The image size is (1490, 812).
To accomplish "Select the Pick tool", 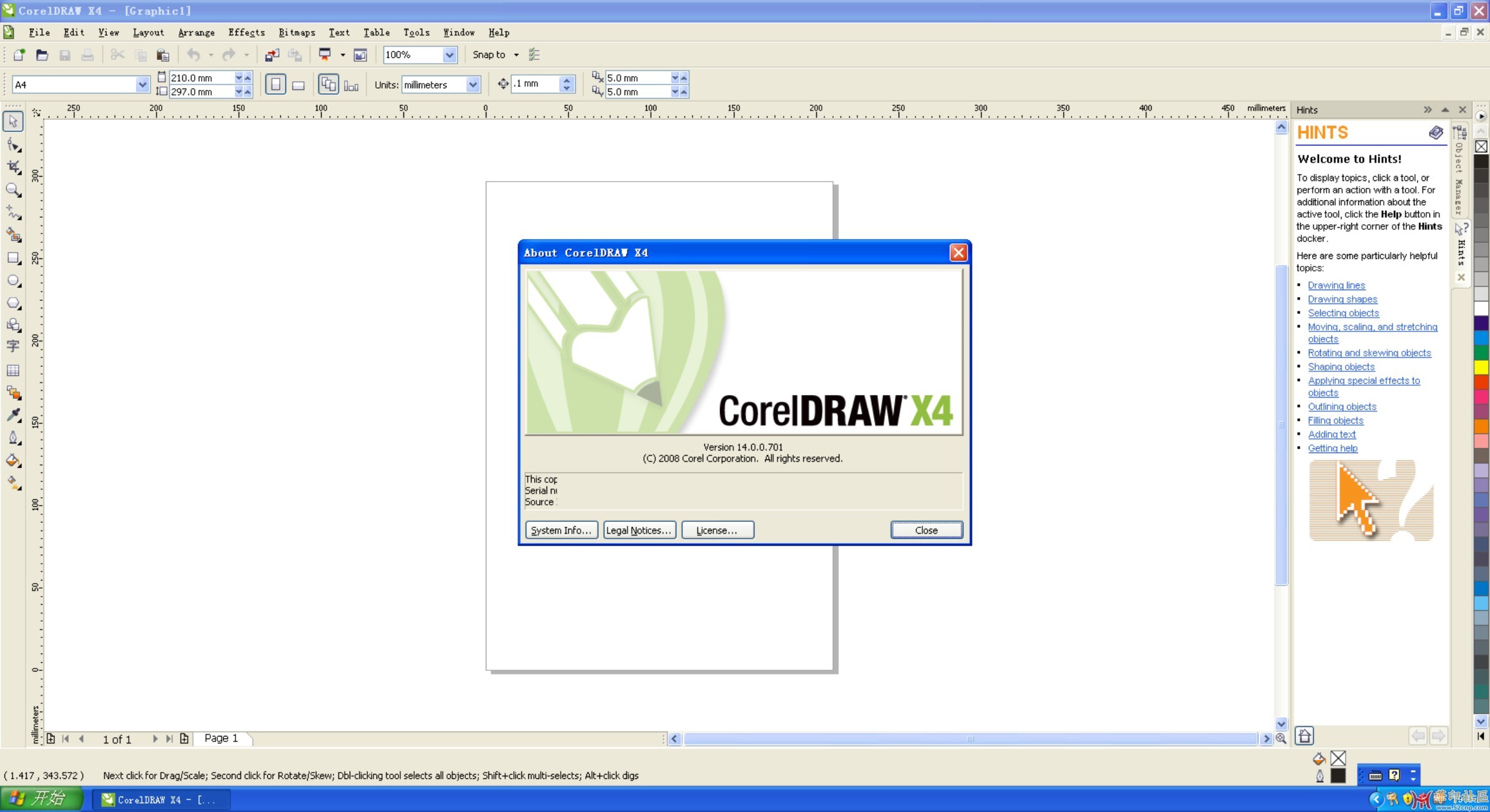I will (x=13, y=121).
